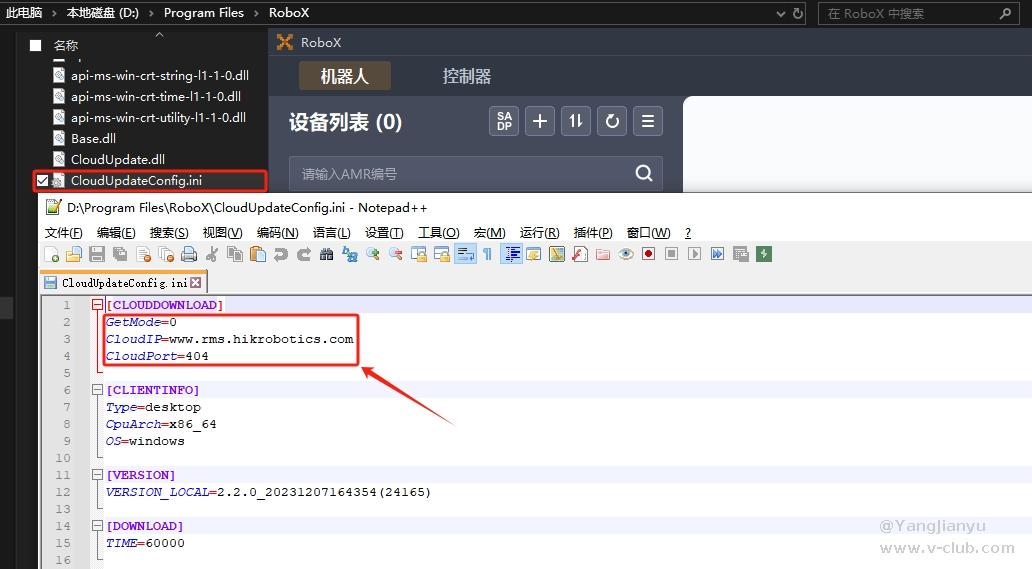1032x569 pixels.
Task: Click the user-defined language dialog icon
Action: [534, 254]
